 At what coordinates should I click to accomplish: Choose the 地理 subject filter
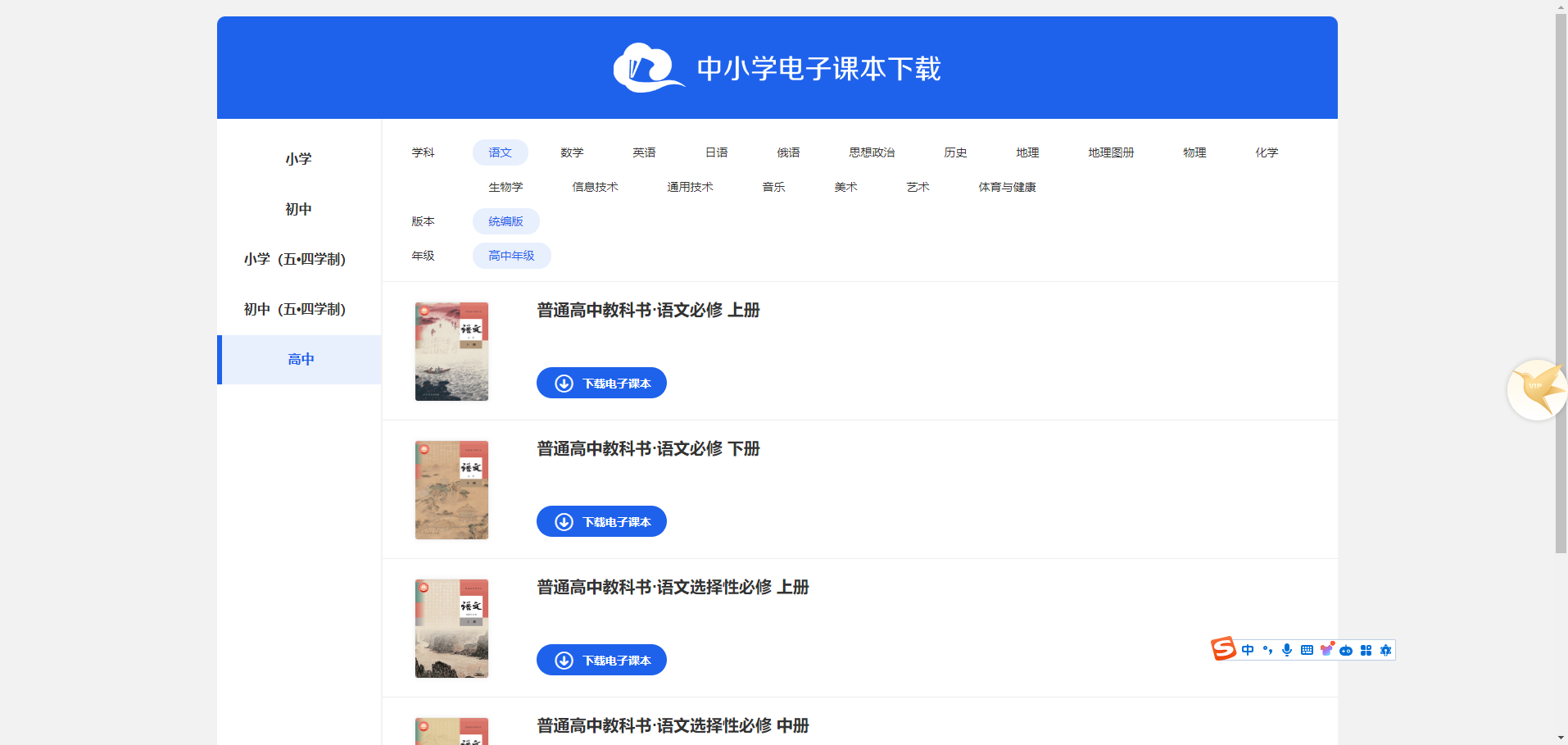click(x=1027, y=152)
